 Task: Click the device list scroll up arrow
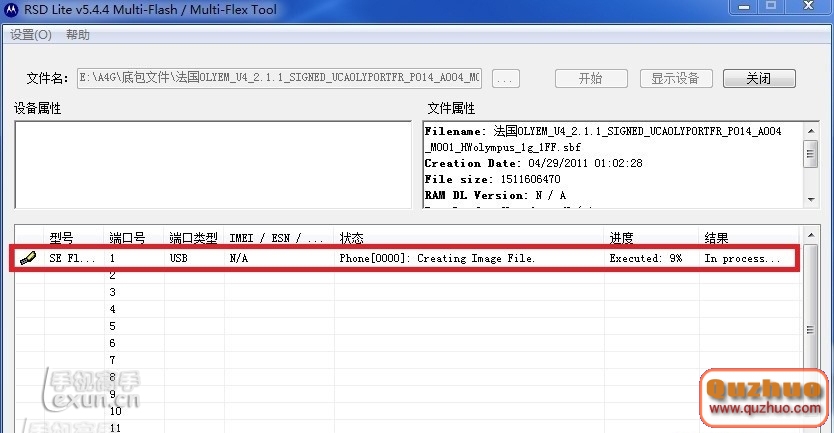pyautogui.click(x=811, y=235)
